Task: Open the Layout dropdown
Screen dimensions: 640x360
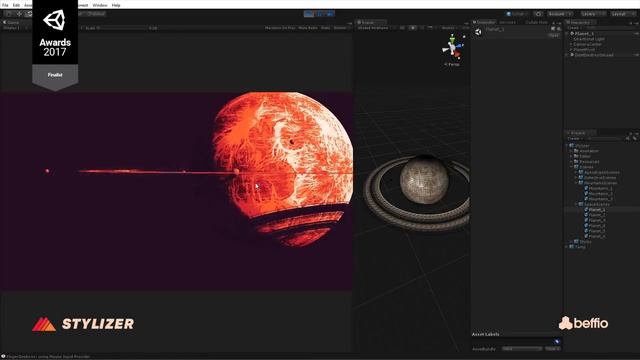Action: (623, 14)
